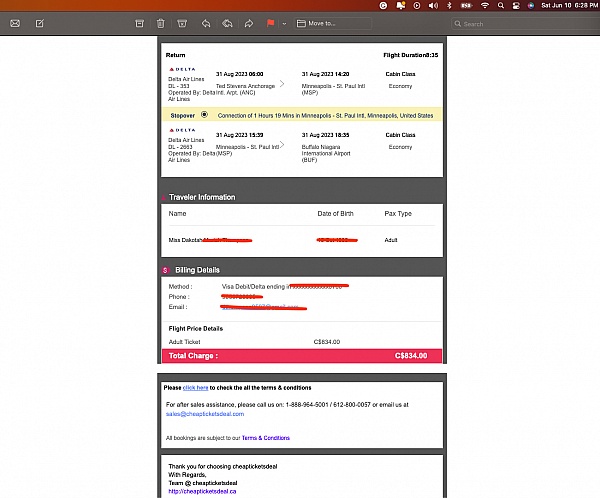600x498 pixels.
Task: Delete the email with the trash icon
Action: (161, 24)
